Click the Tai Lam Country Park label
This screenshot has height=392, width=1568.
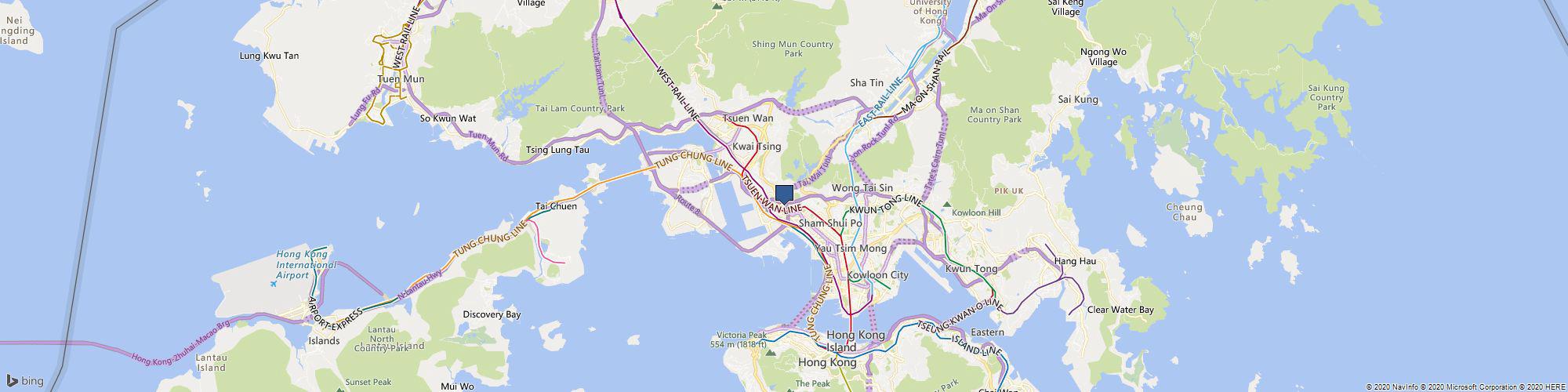[x=579, y=108]
